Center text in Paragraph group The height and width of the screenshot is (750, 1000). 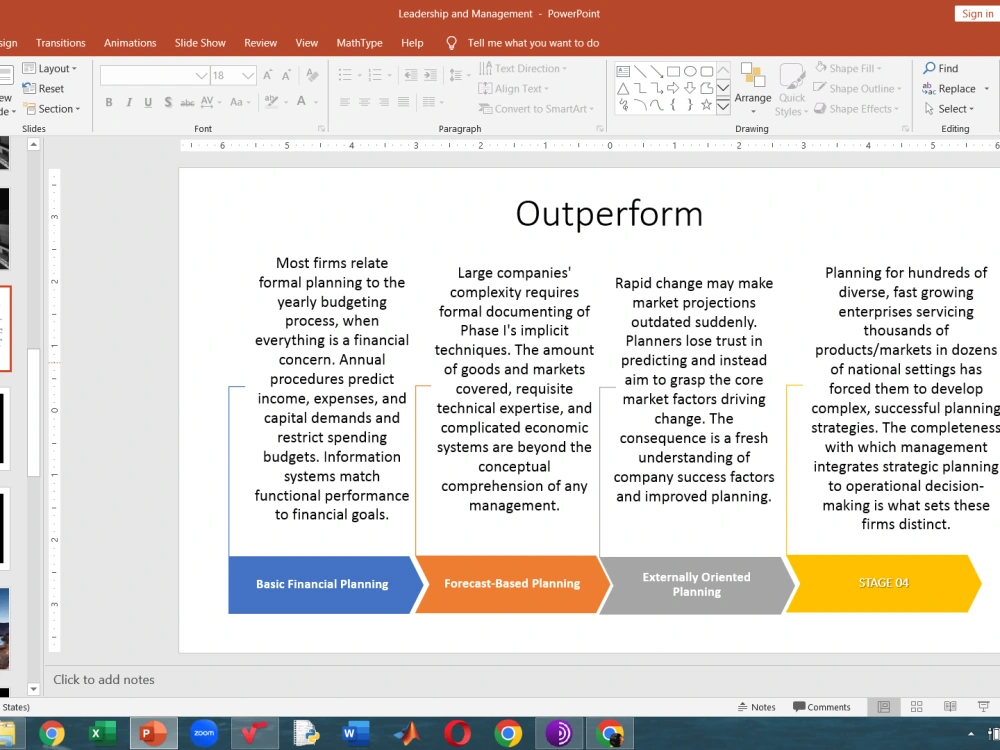pyautogui.click(x=364, y=102)
